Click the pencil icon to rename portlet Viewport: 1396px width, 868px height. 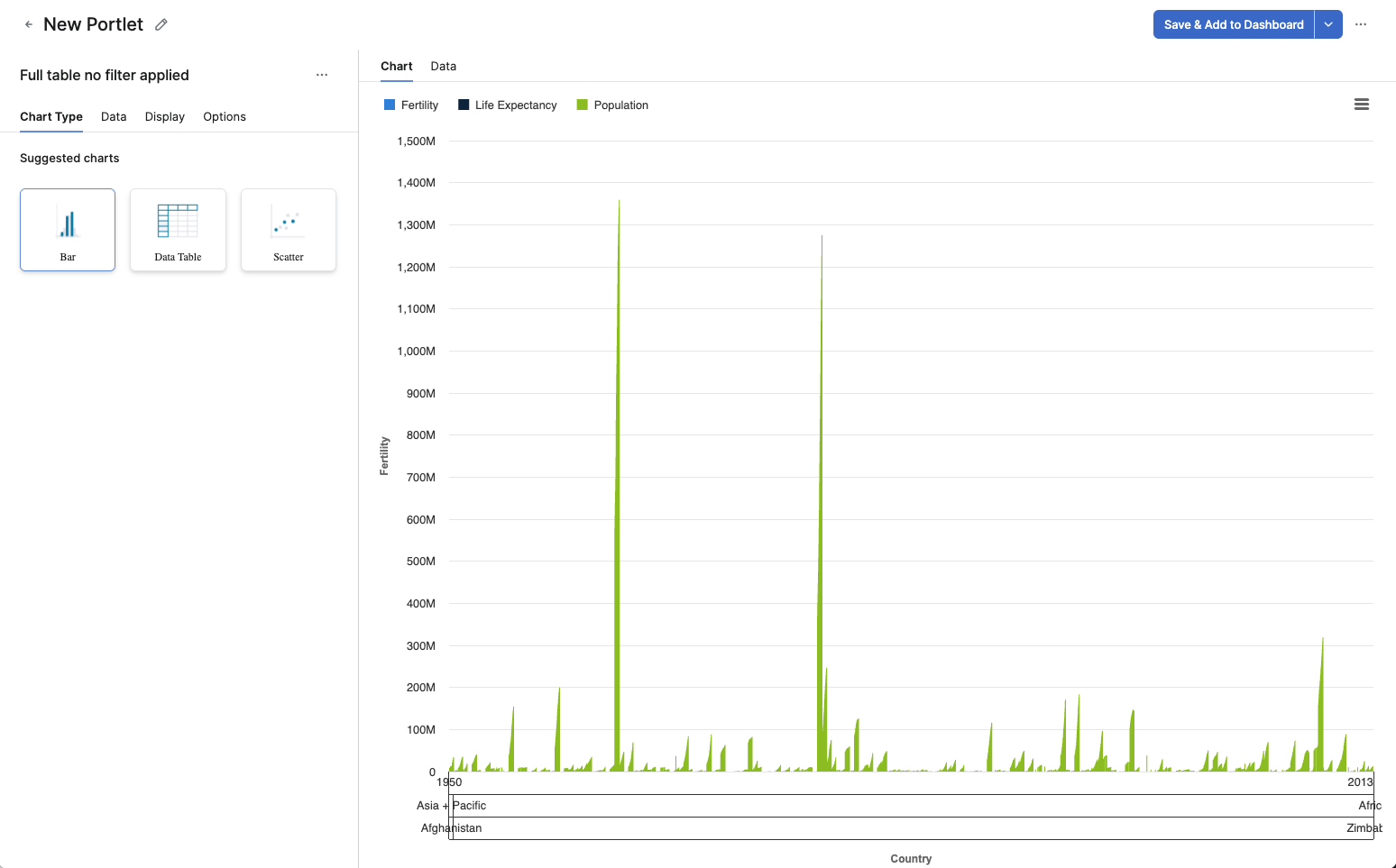click(x=161, y=24)
